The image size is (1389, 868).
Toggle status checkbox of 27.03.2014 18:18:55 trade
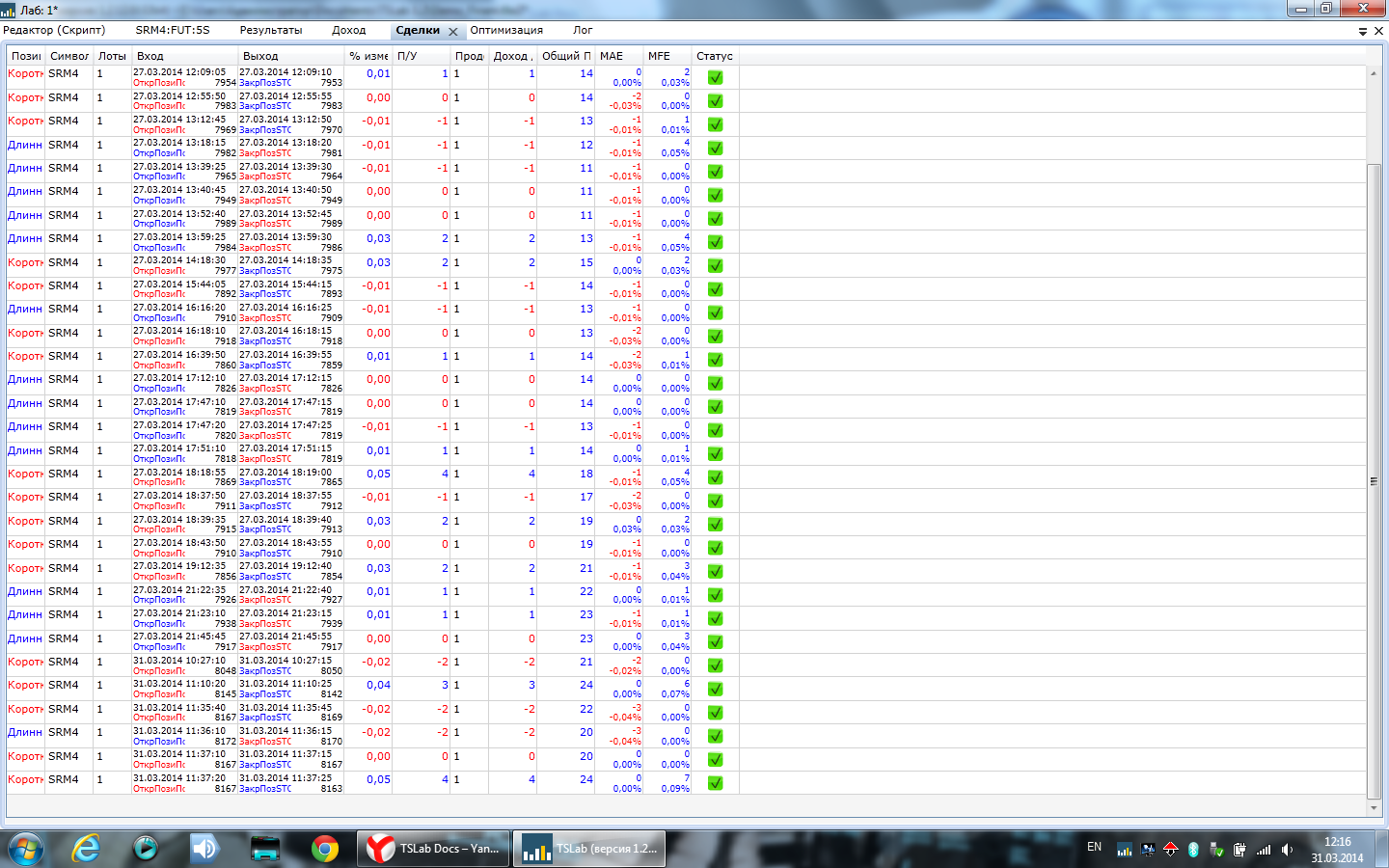(x=716, y=477)
